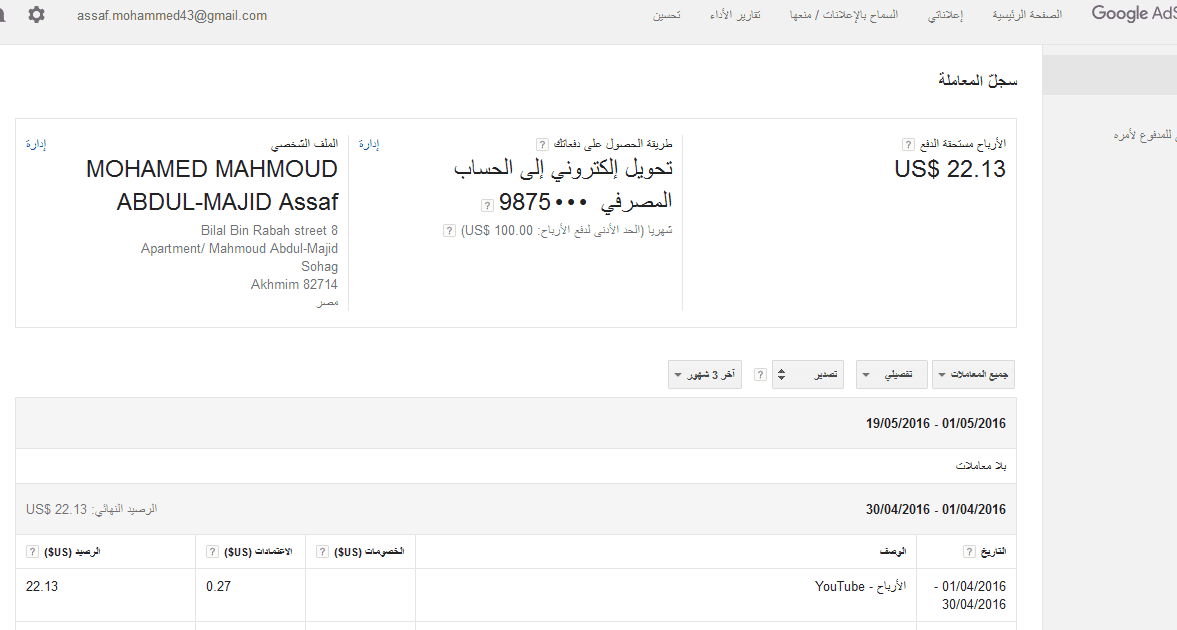Open السماح بالإعلانات / منعها tab
The width and height of the screenshot is (1177, 630).
(x=844, y=15)
